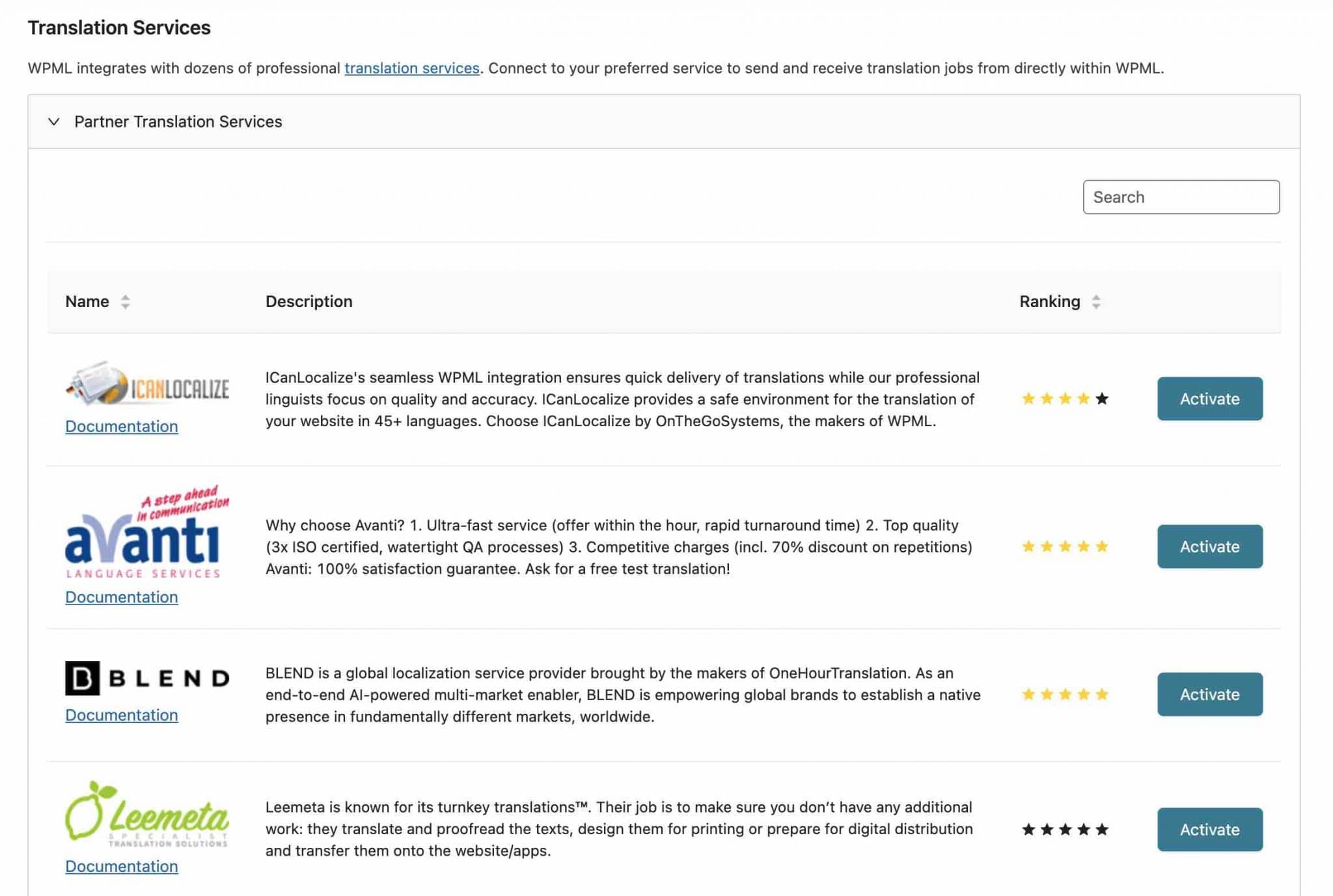Collapse the Partner Translation Services section
The image size is (1333, 896).
[x=54, y=122]
